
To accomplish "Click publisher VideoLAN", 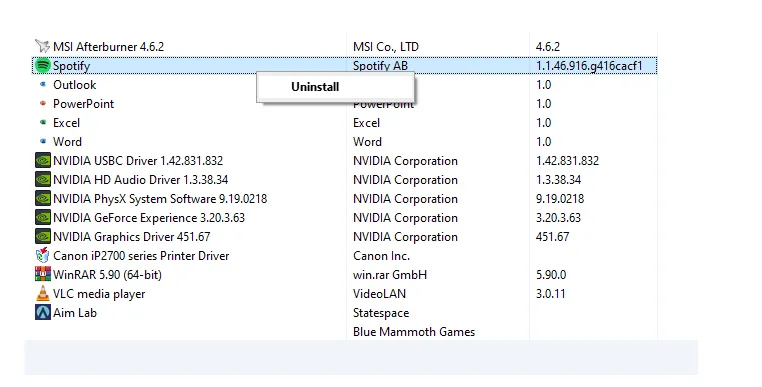I will click(380, 293).
